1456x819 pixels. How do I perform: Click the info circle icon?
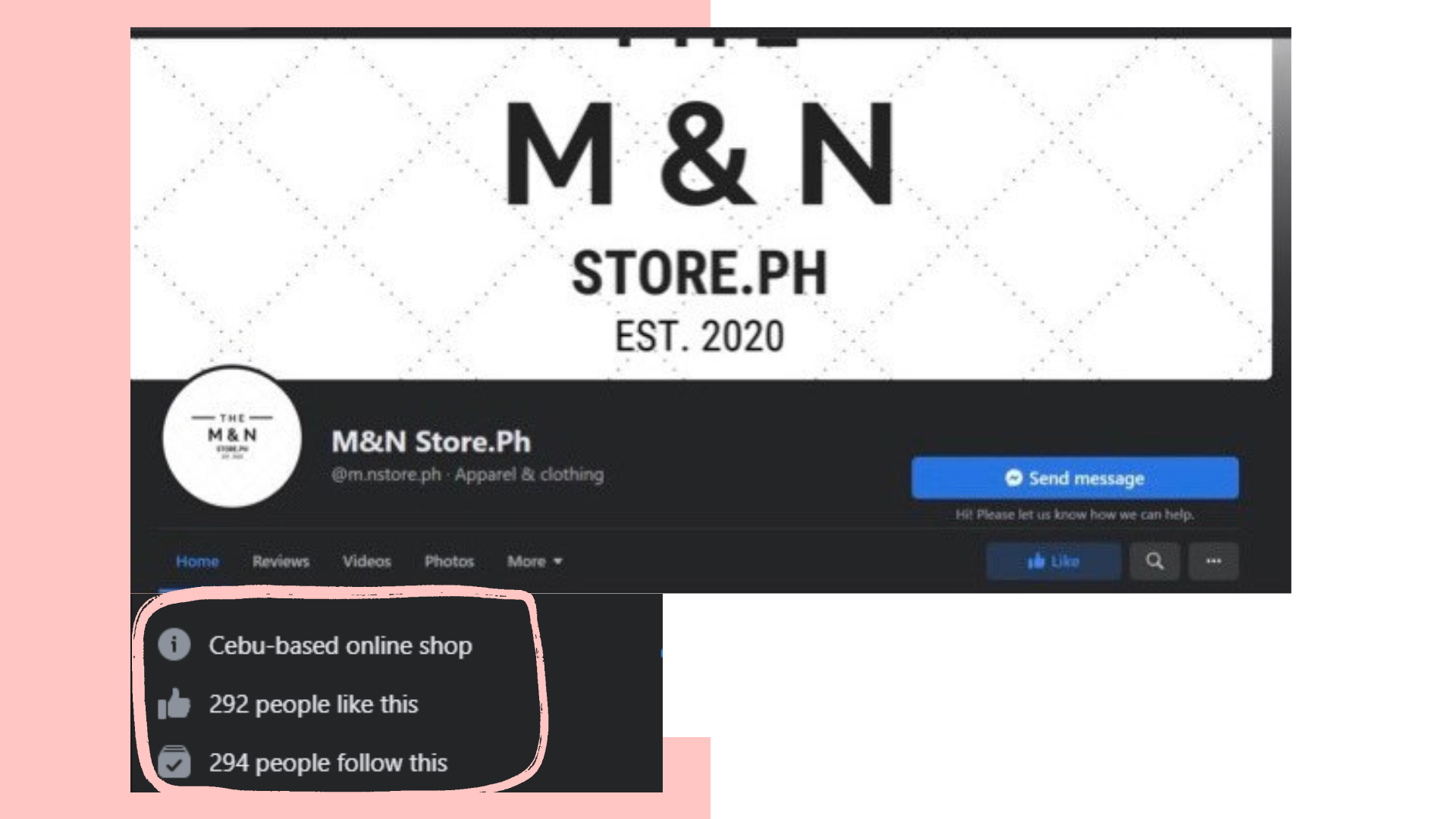[x=174, y=645]
